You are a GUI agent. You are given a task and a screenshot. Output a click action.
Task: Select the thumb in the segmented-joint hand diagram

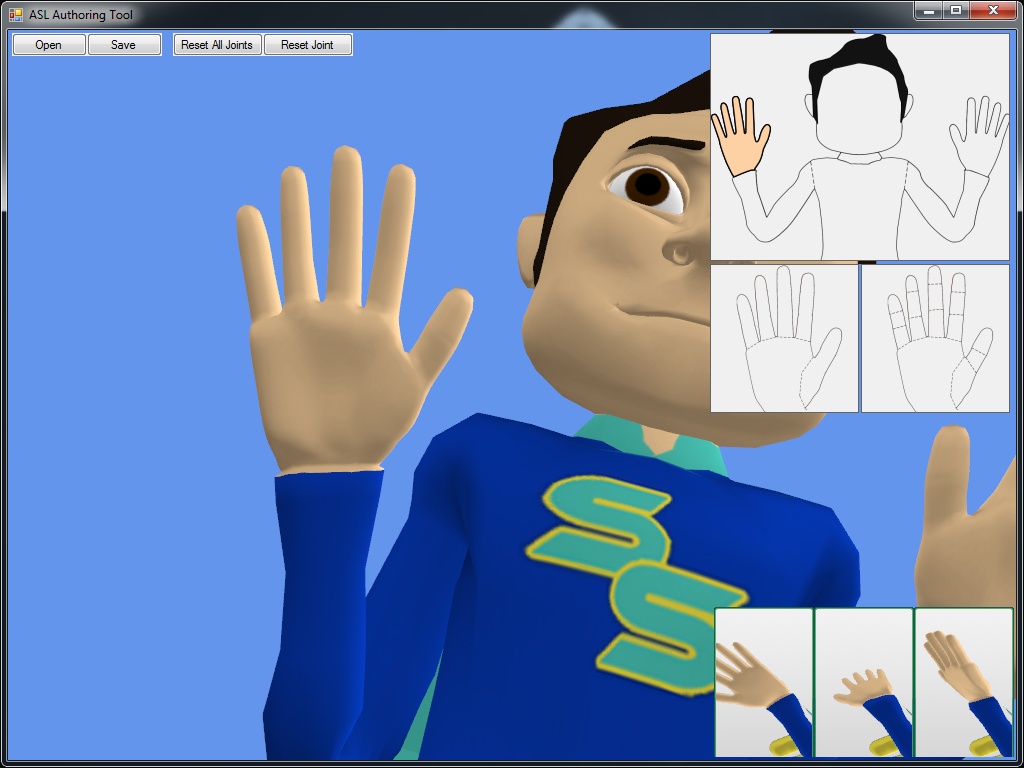click(x=975, y=360)
